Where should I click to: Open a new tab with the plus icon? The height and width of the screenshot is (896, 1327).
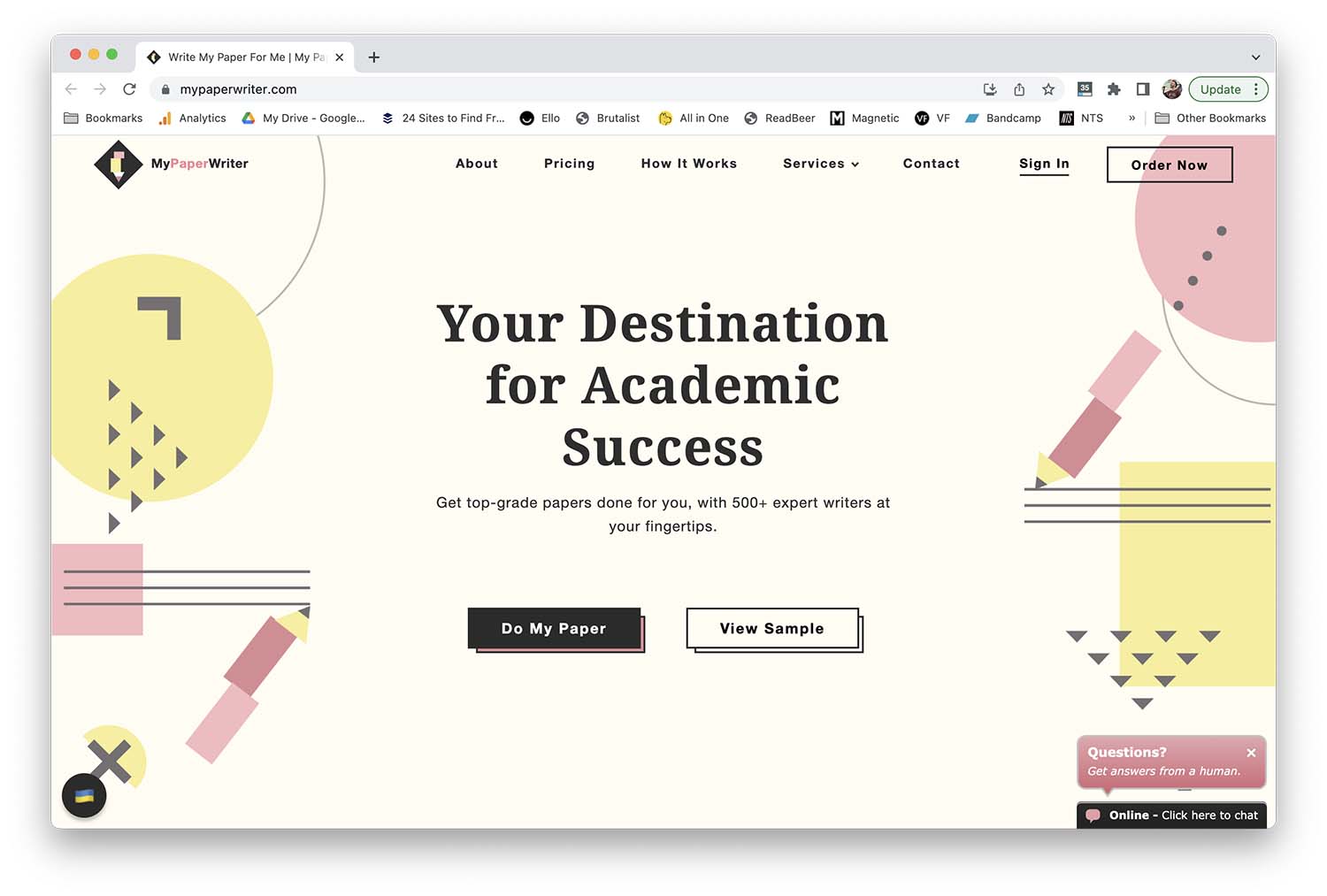click(x=374, y=57)
